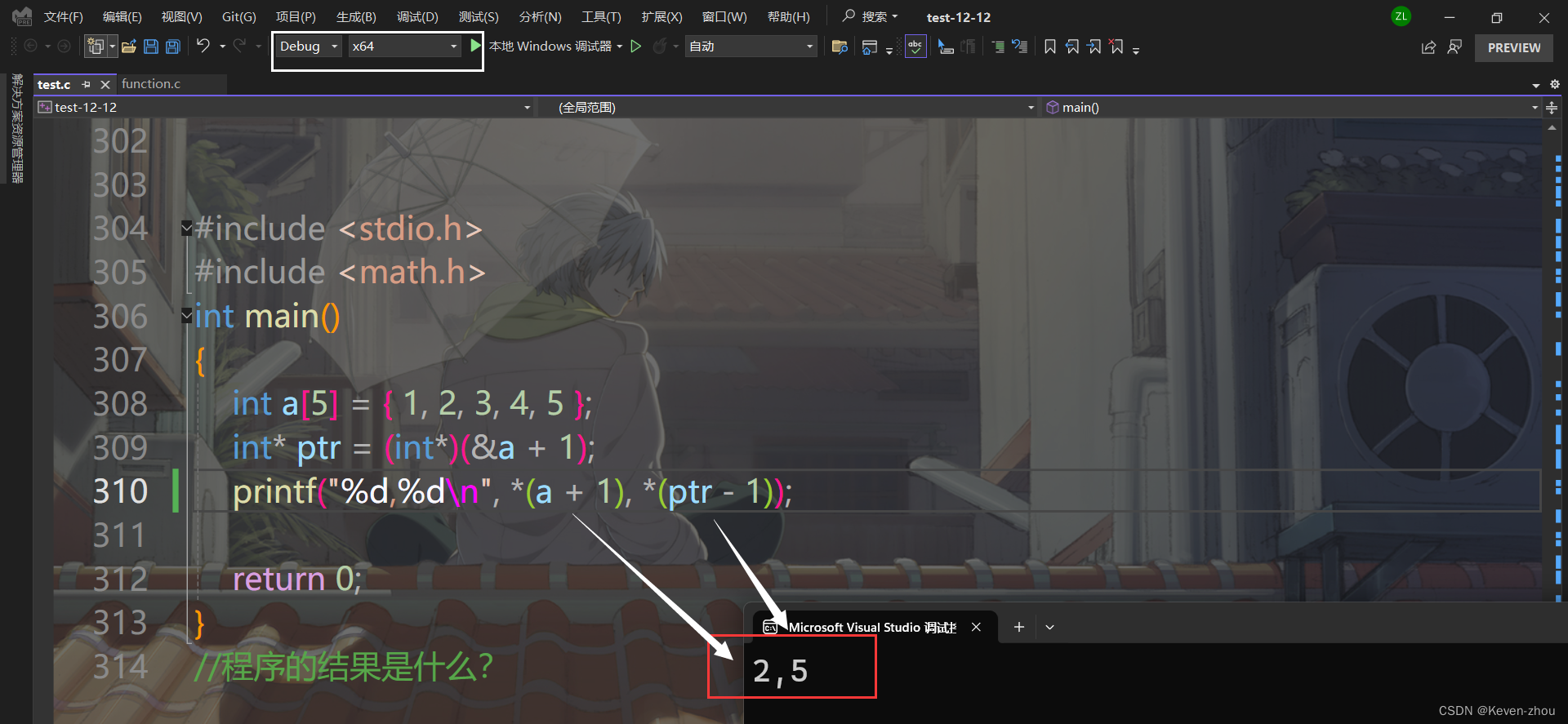
Task: Open the 分析(N) menu
Action: (540, 17)
